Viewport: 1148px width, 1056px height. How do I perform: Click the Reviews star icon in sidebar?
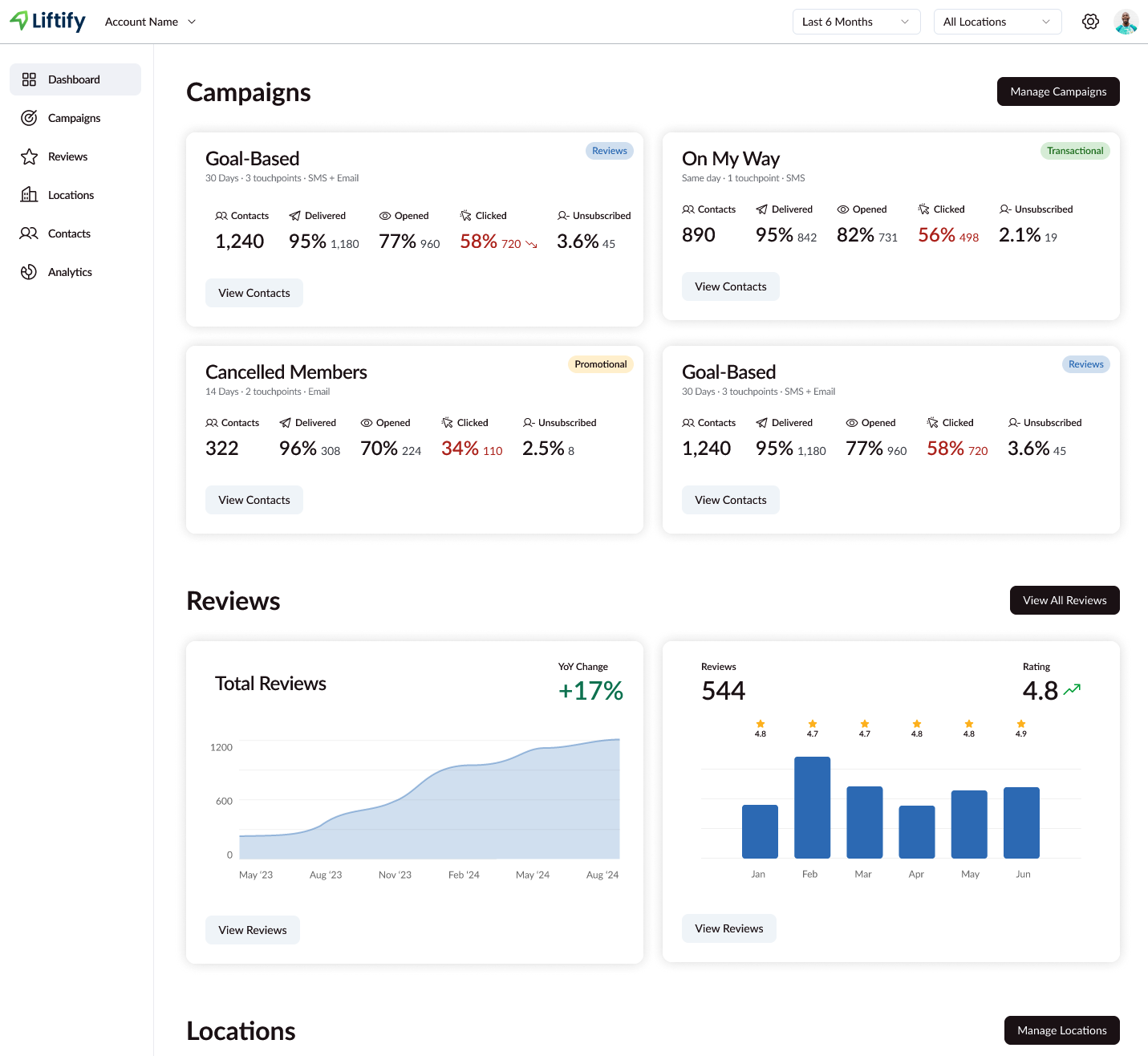coord(29,156)
